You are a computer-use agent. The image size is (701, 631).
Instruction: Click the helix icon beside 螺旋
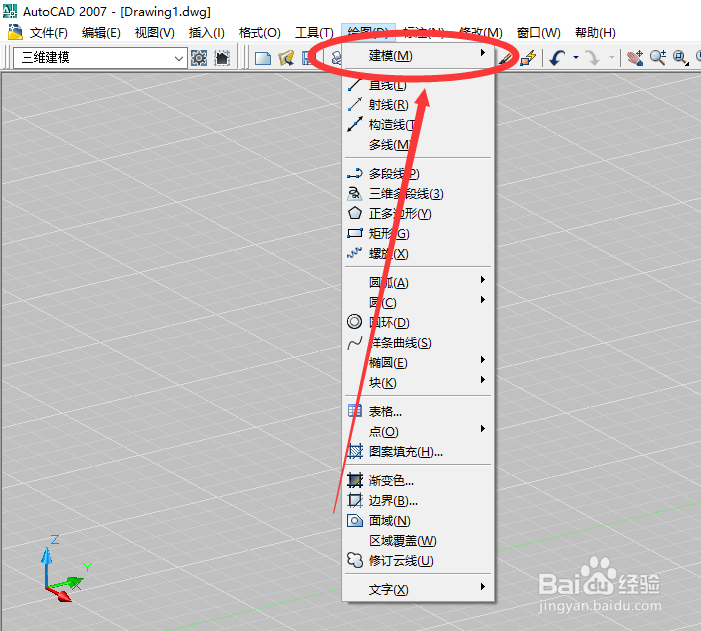click(355, 254)
